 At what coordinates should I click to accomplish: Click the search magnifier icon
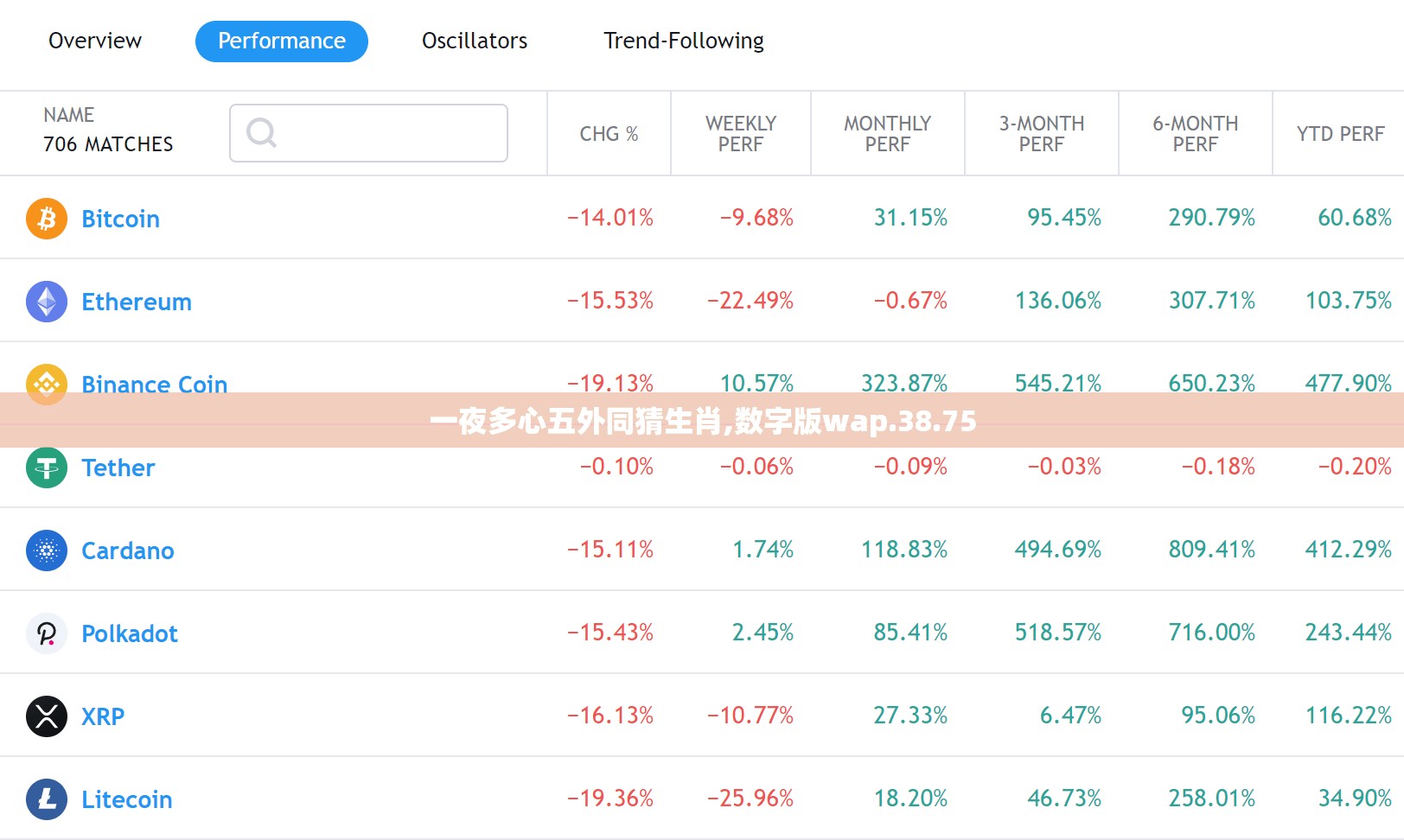(261, 133)
